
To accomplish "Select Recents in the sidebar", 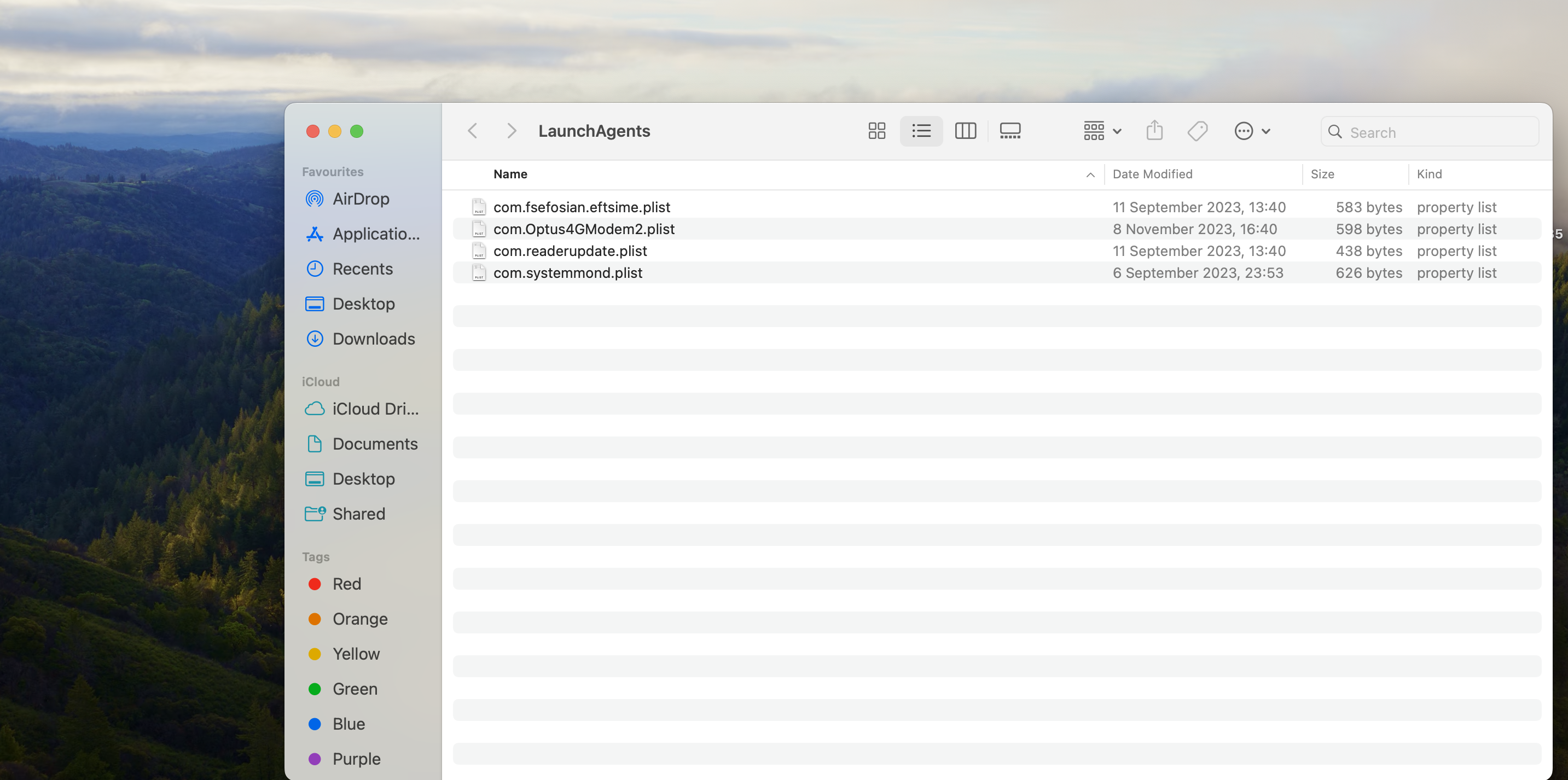I will click(x=362, y=269).
